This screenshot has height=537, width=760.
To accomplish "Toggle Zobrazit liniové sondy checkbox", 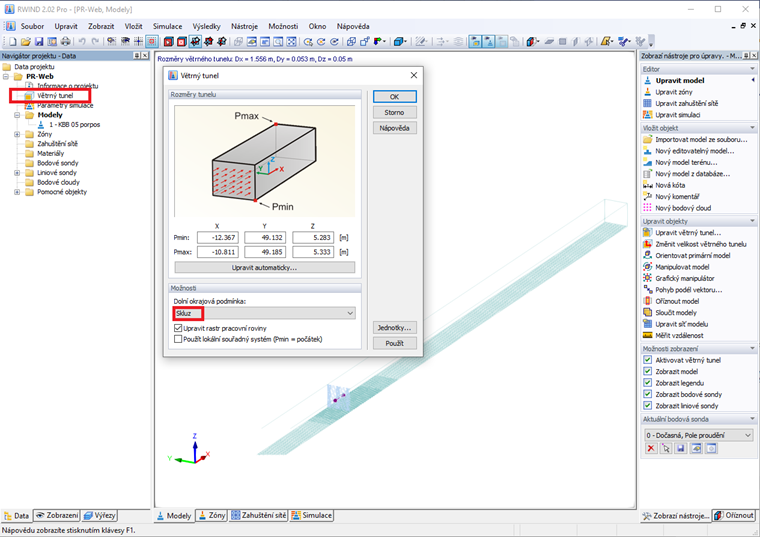I will 648,406.
